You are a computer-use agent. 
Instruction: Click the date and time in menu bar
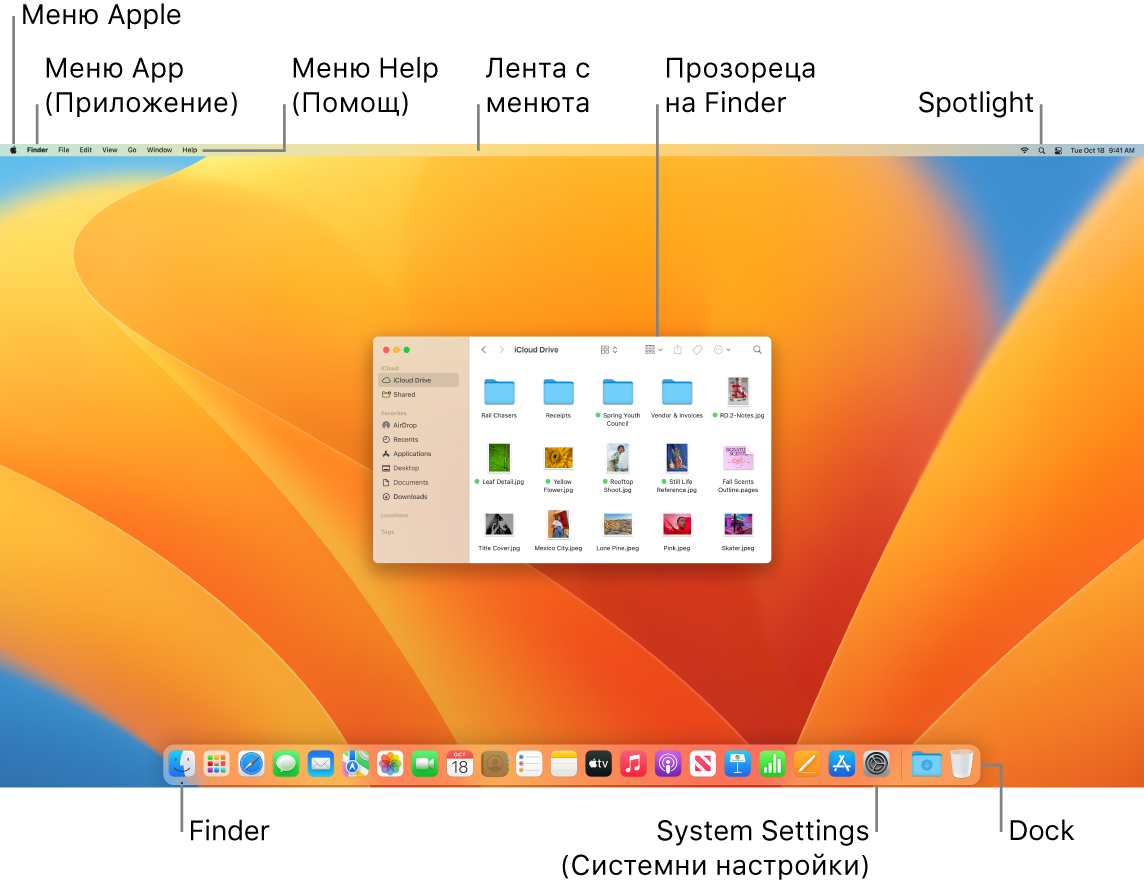point(1102,150)
